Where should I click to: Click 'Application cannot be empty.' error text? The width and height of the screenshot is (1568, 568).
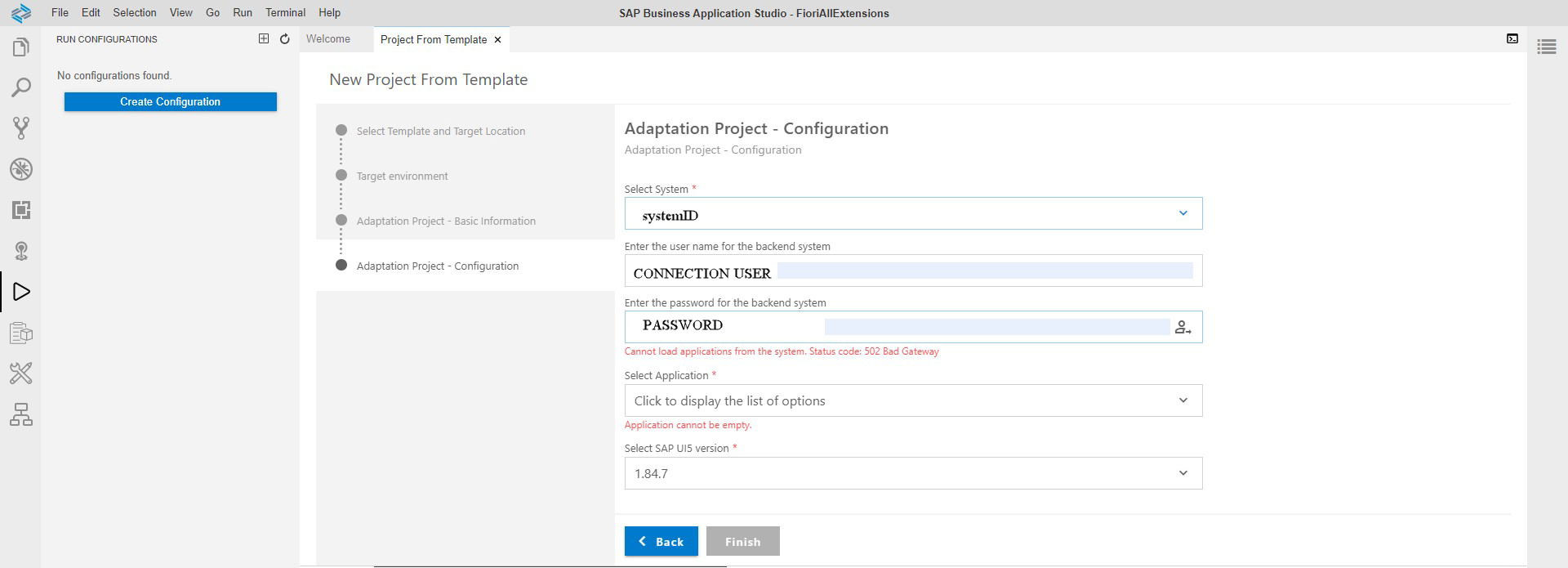688,425
